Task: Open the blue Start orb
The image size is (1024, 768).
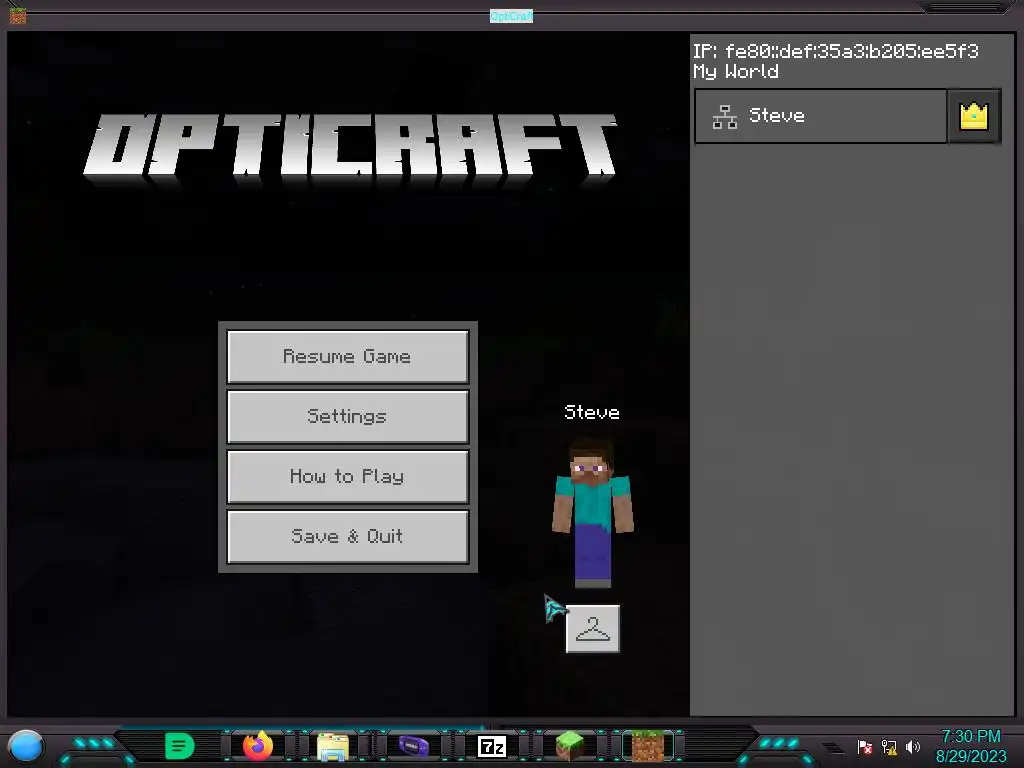Action: pyautogui.click(x=25, y=747)
